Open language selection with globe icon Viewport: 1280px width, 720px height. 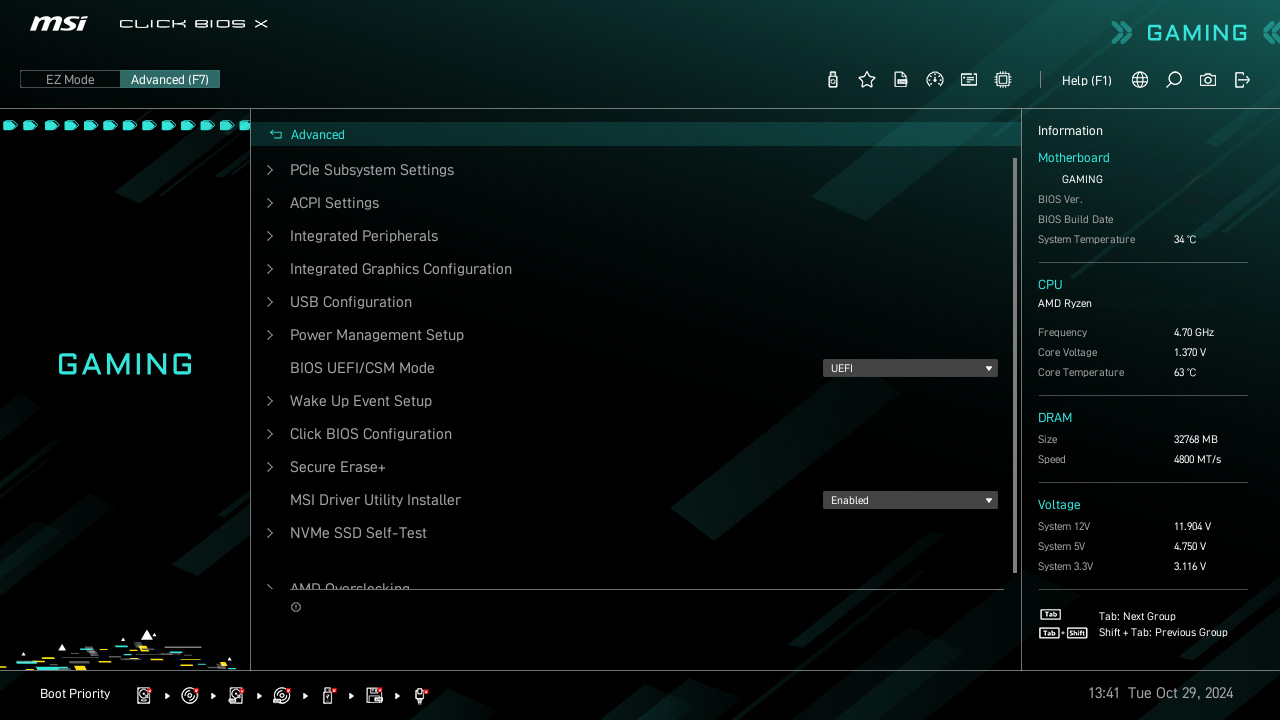pos(1140,80)
